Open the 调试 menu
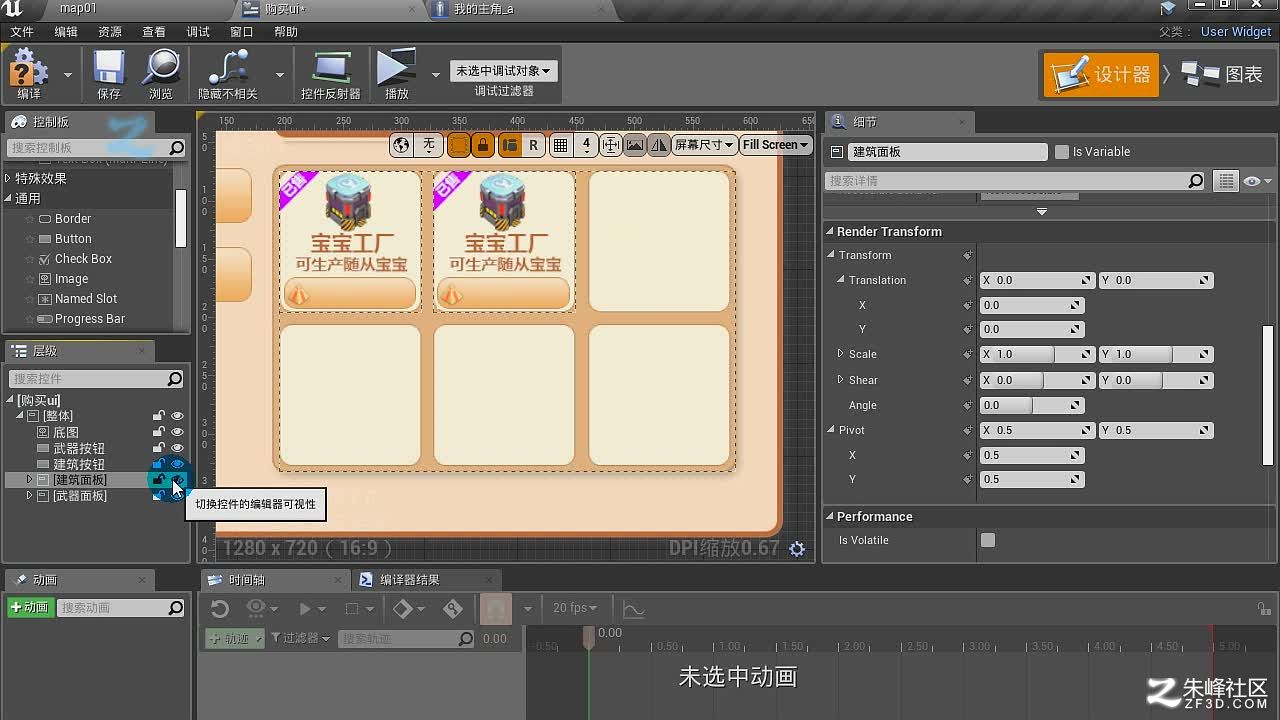This screenshot has width=1280, height=720. pyautogui.click(x=198, y=32)
